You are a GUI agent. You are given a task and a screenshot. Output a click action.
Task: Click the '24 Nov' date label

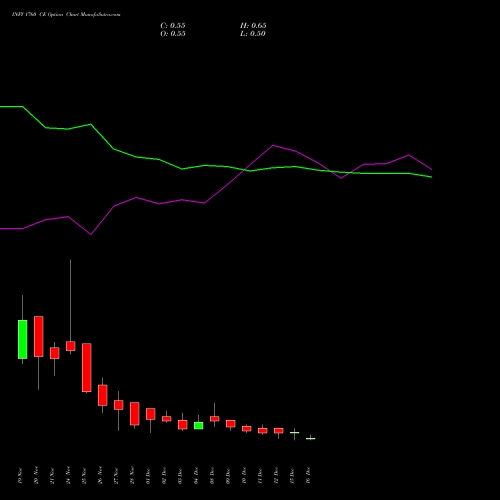[68, 475]
